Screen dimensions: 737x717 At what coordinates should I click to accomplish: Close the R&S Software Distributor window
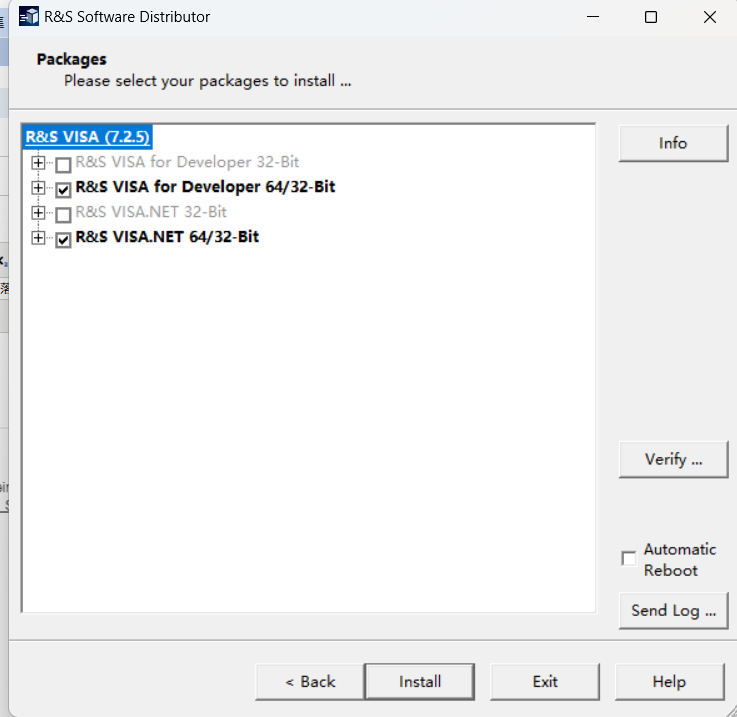[710, 17]
